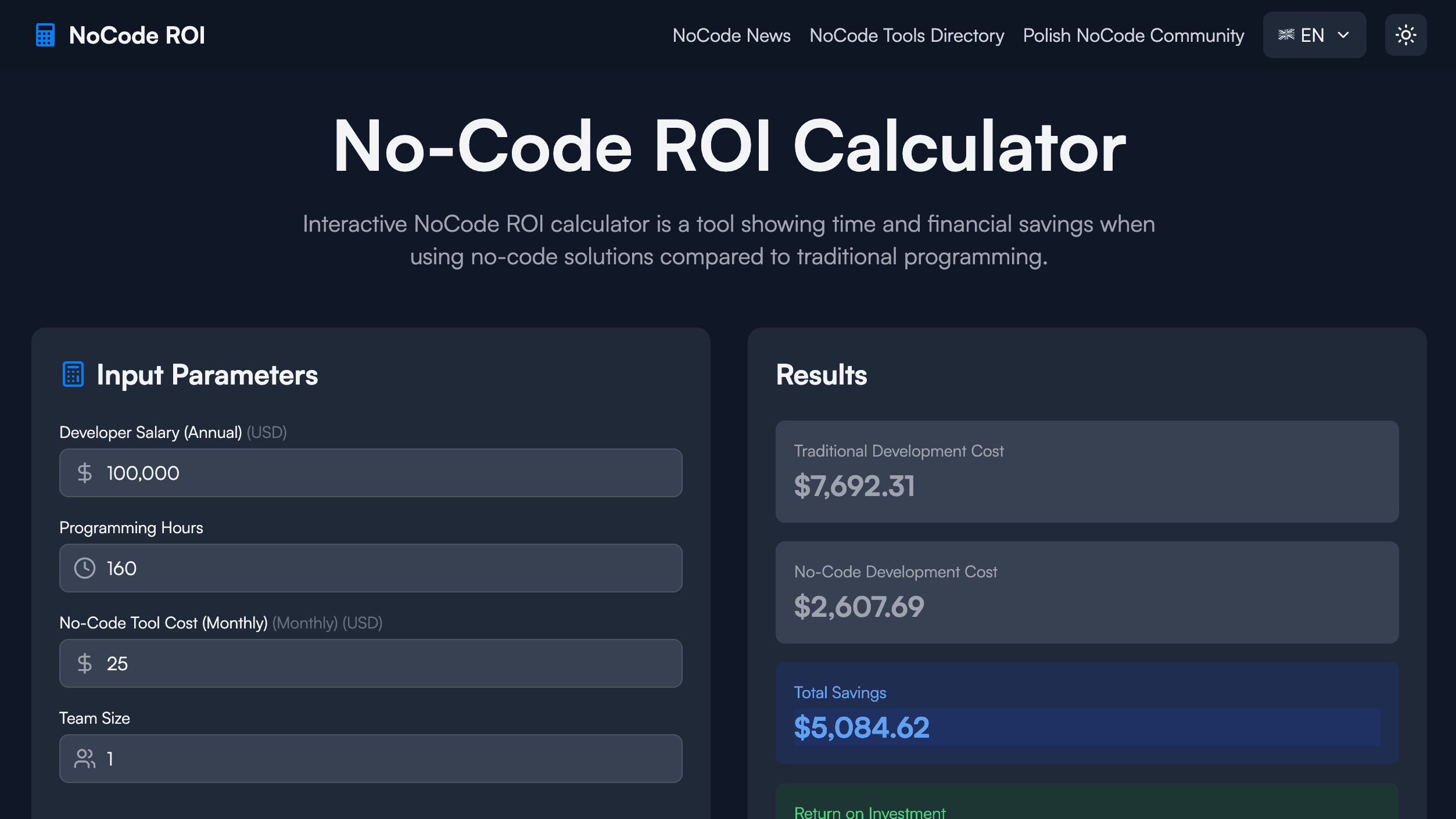
Task: Click the Input Parameters calculator icon
Action: (x=73, y=374)
